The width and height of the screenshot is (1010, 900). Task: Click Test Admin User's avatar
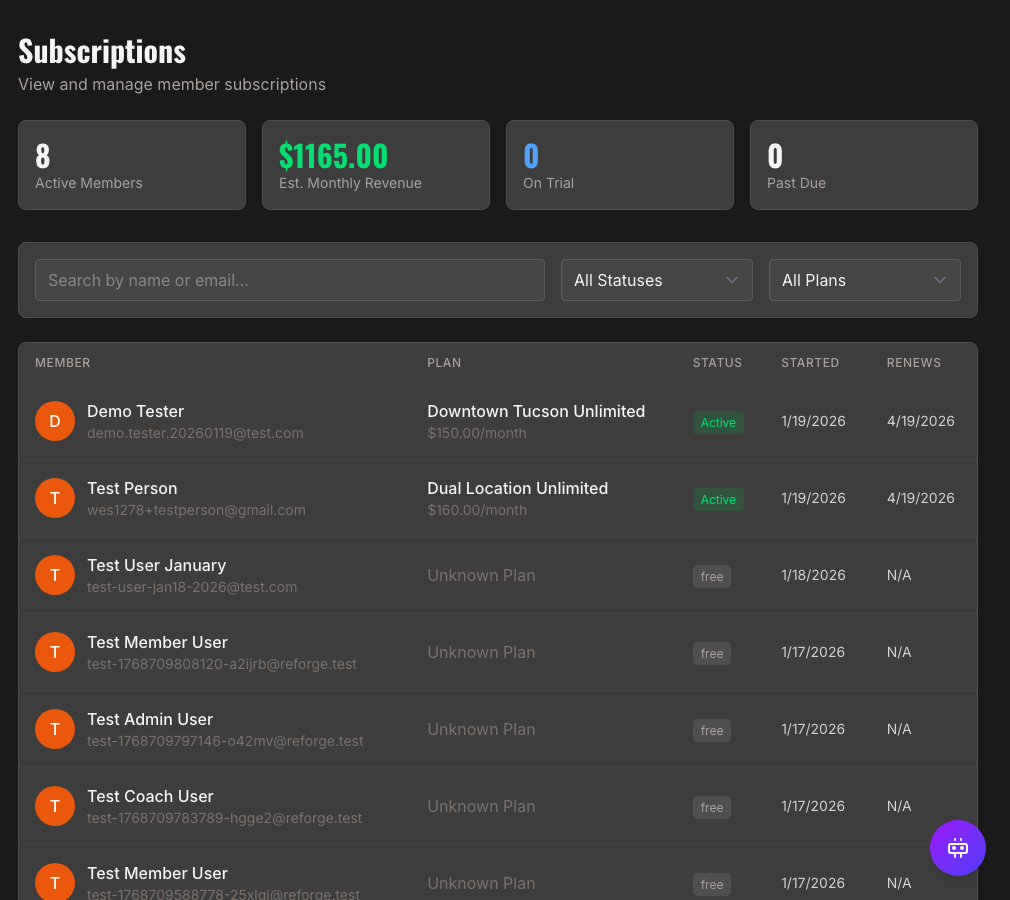55,729
